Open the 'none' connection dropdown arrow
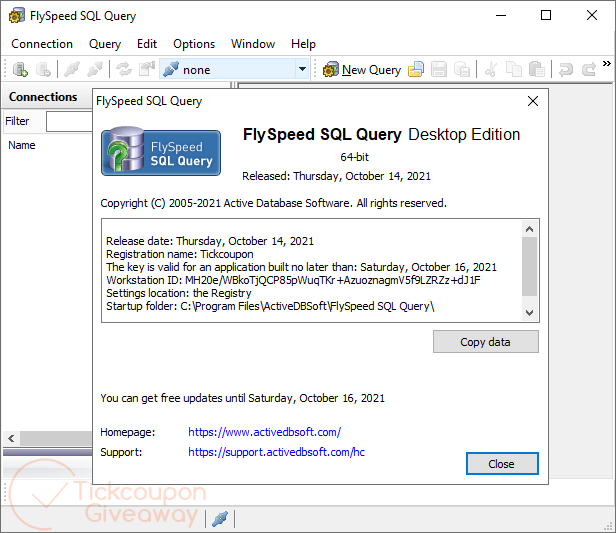The image size is (616, 533). point(302,69)
